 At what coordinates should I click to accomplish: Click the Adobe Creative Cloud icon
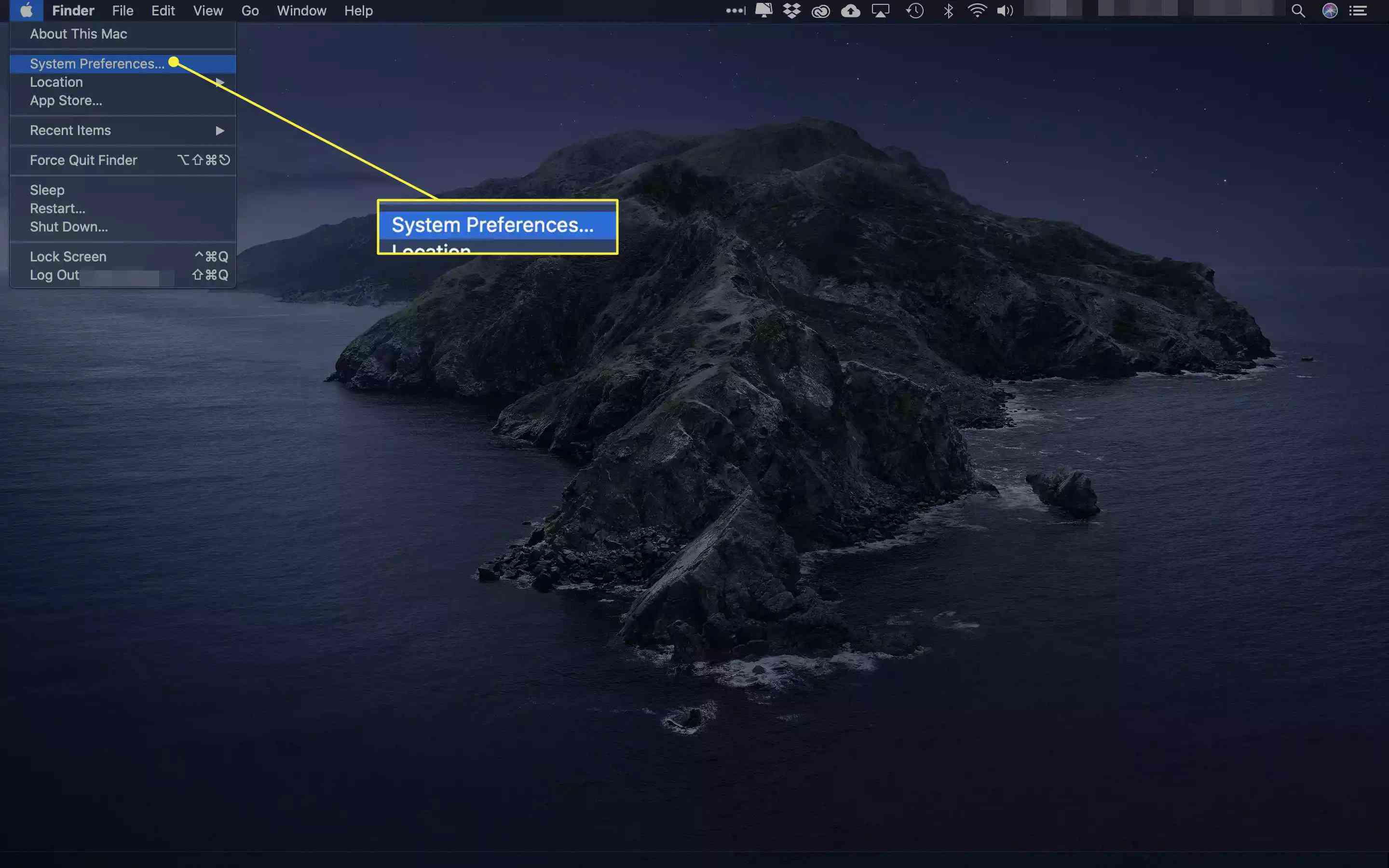click(821, 11)
